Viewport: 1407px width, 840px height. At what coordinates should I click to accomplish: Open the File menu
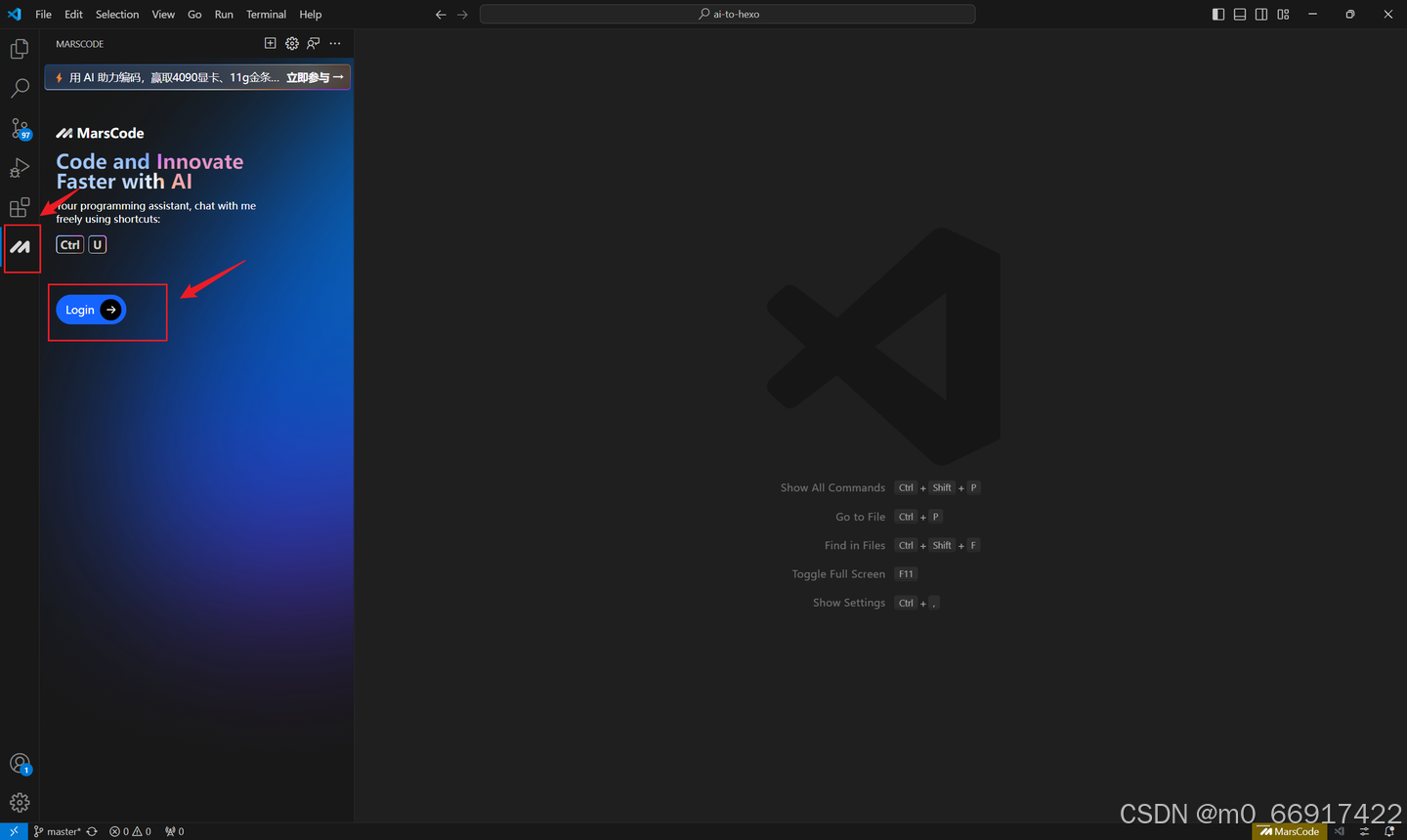click(x=43, y=14)
